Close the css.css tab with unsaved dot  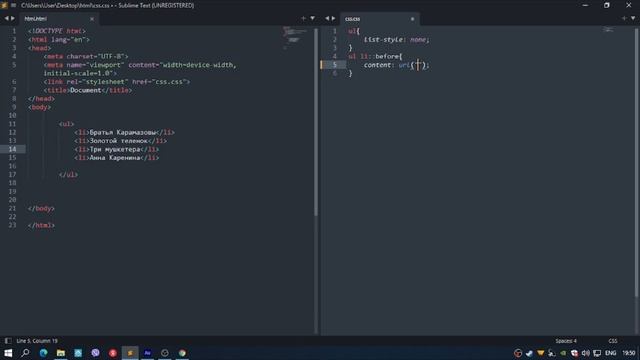click(412, 19)
